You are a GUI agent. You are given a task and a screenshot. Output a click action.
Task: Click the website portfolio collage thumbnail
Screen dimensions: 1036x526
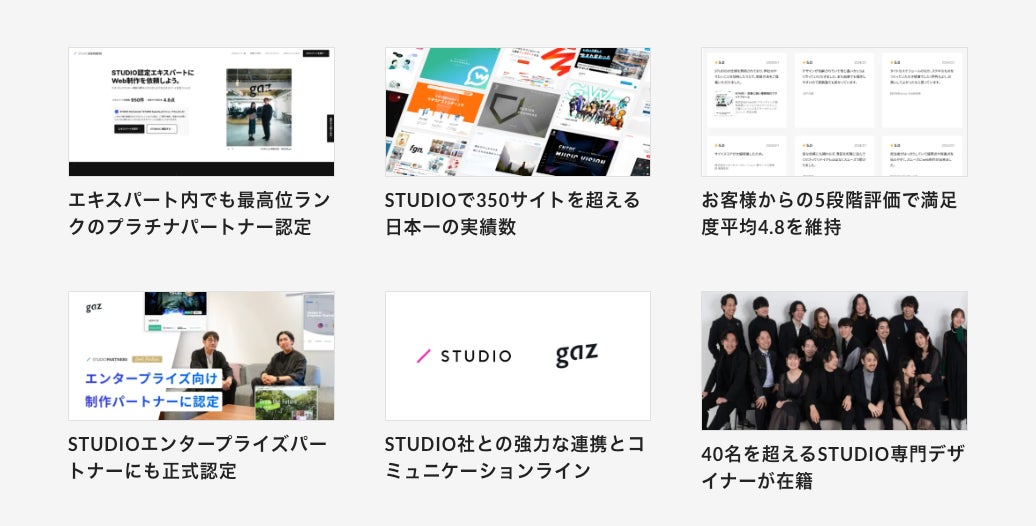click(x=518, y=112)
